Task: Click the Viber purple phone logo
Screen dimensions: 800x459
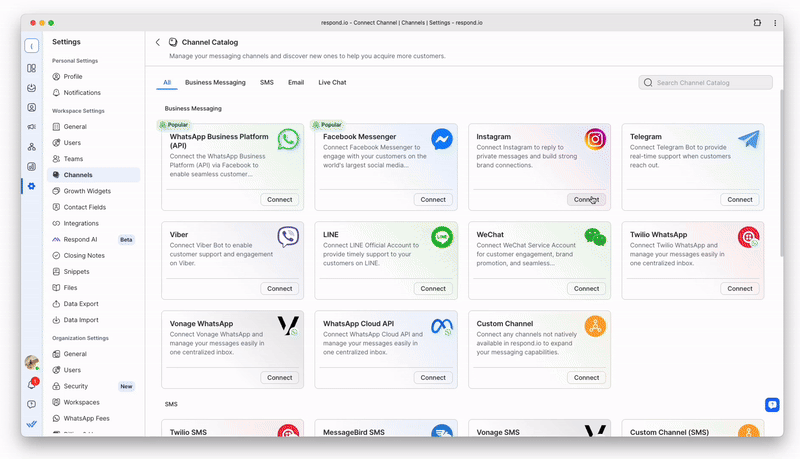Action: click(x=289, y=237)
